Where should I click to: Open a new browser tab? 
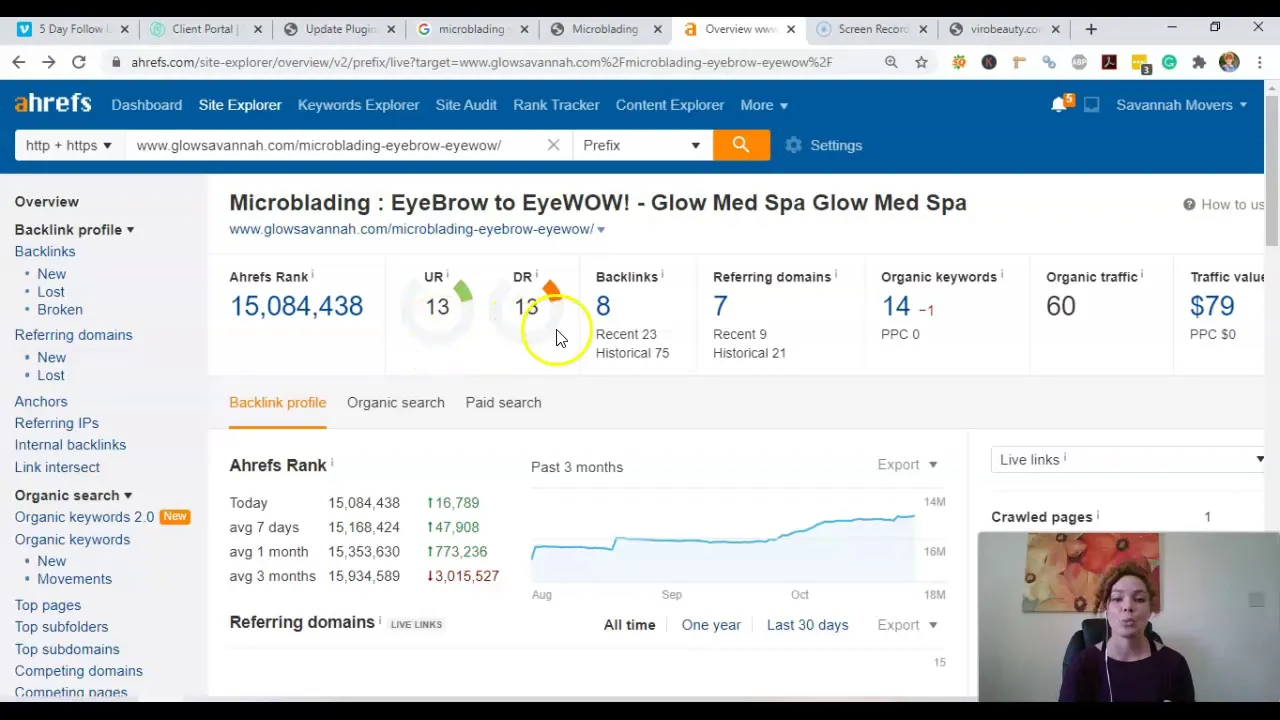(1091, 29)
